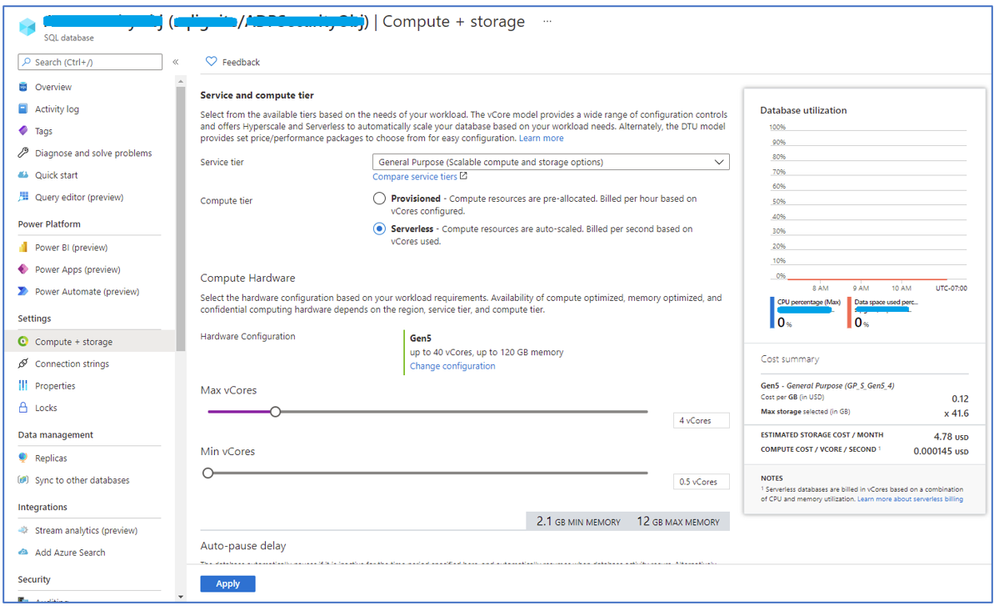Viewport: 999px width, 607px height.
Task: Select the Serverless compute tier radio
Action: pos(379,229)
